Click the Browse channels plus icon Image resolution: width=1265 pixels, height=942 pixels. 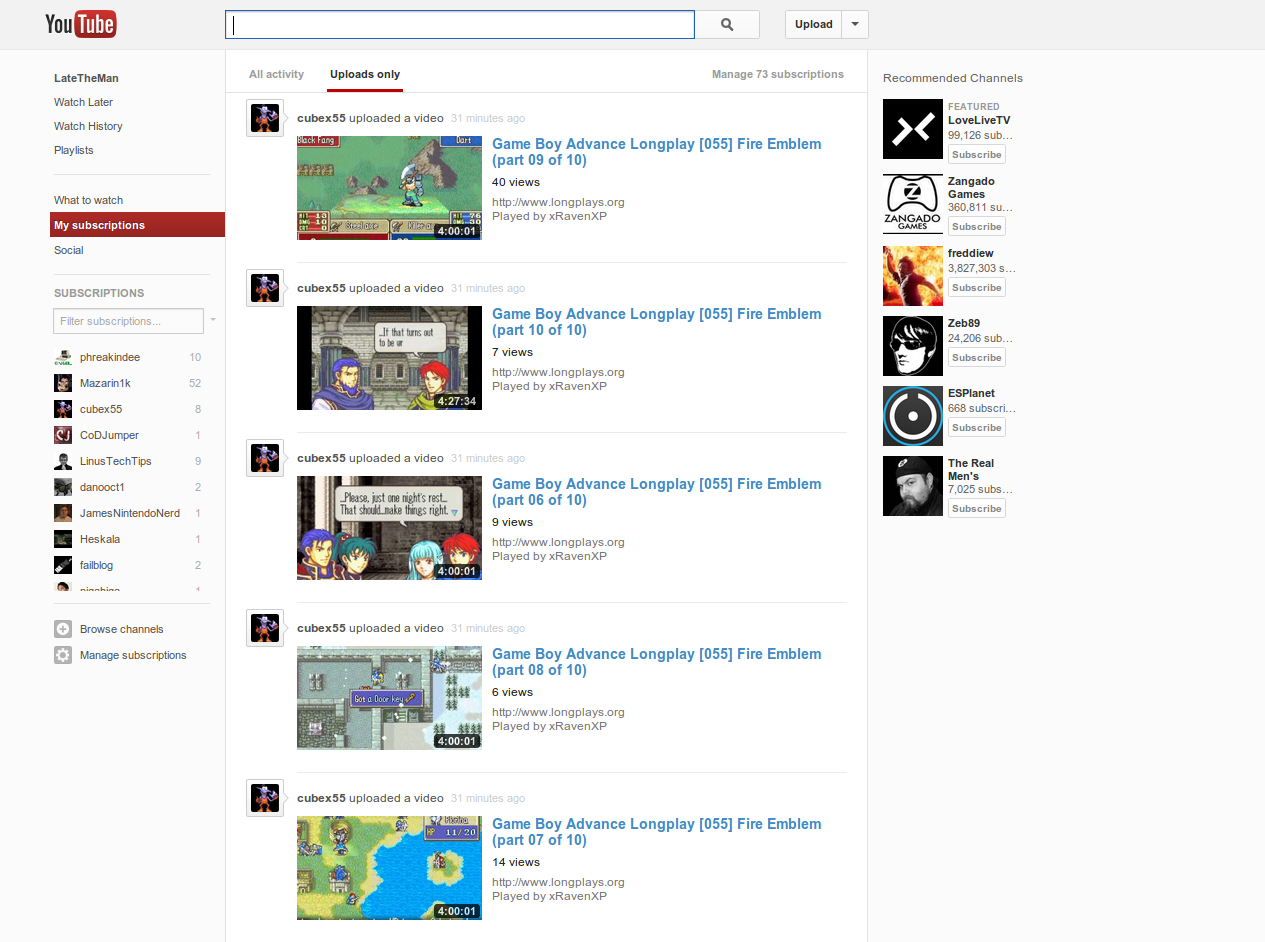click(63, 629)
